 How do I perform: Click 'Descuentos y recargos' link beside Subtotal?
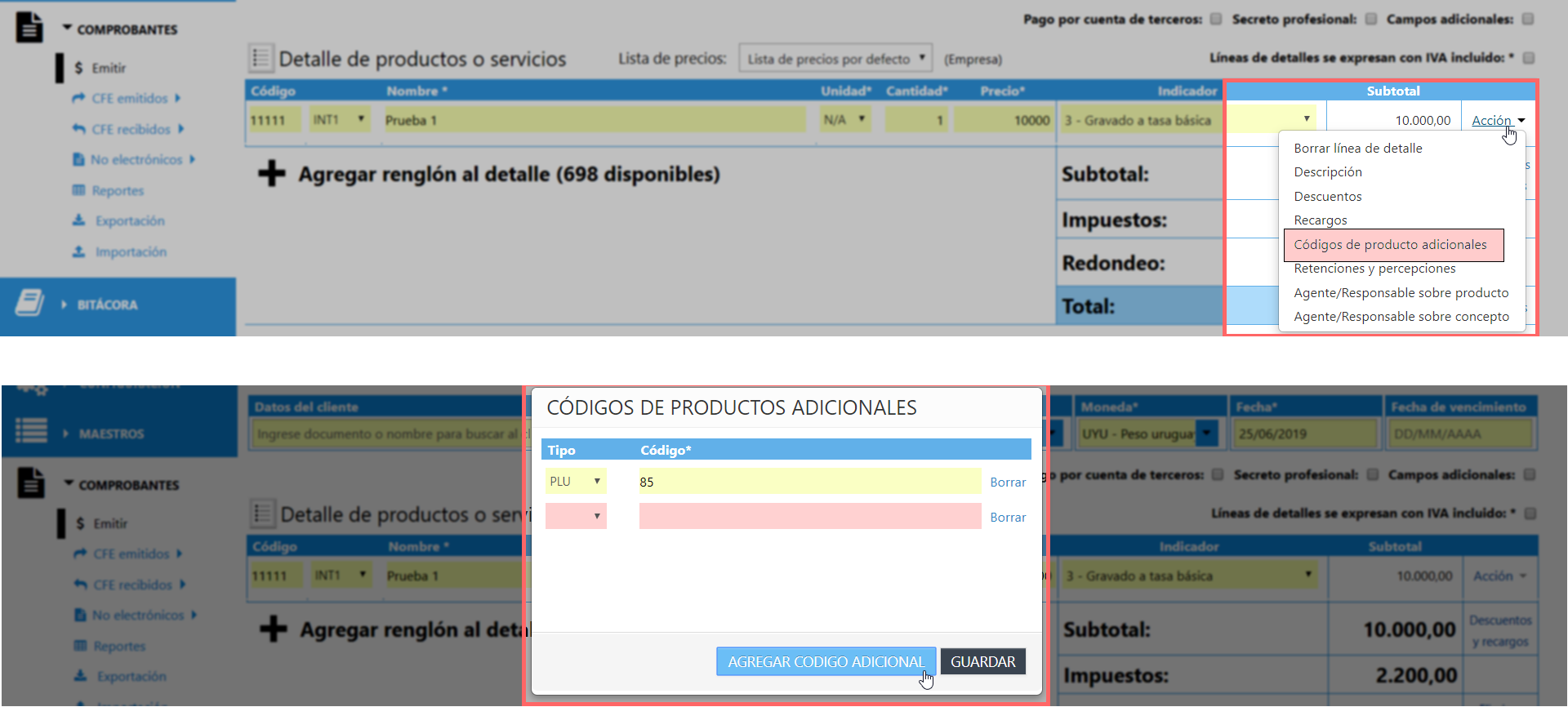click(1500, 631)
